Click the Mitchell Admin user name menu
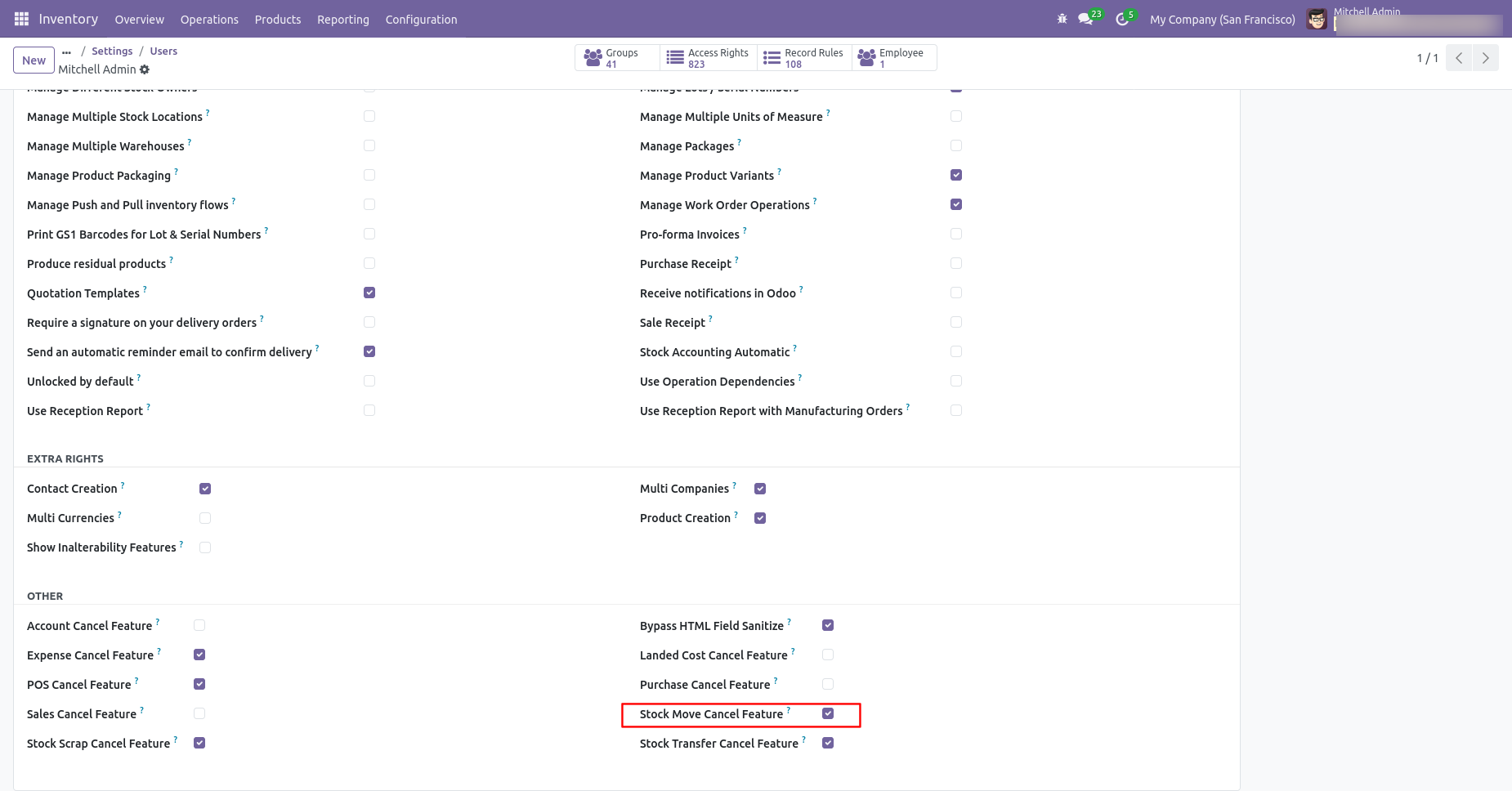The image size is (1512, 791). point(1367,11)
